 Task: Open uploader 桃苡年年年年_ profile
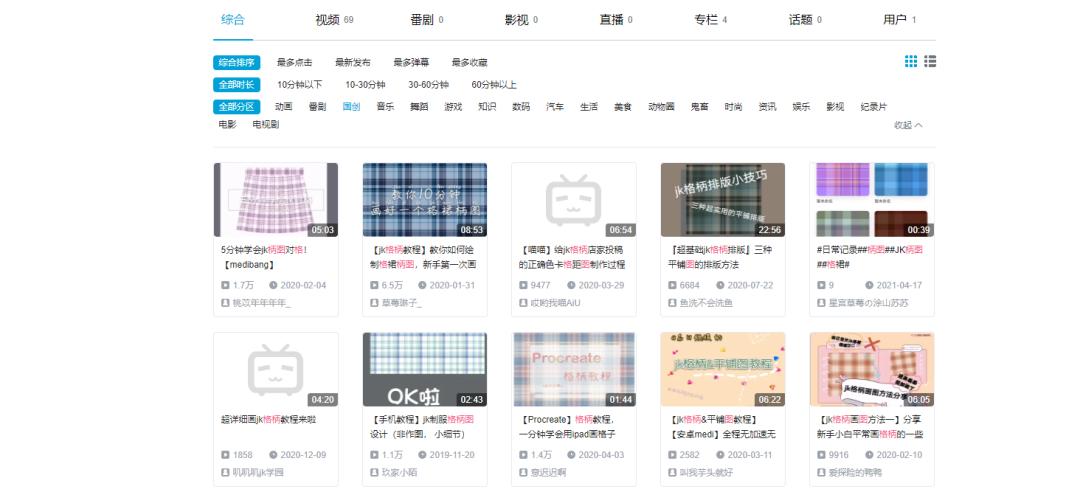(262, 303)
